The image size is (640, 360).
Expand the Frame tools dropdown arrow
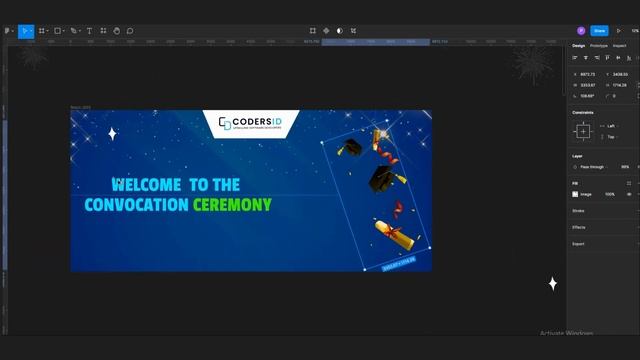click(47, 31)
